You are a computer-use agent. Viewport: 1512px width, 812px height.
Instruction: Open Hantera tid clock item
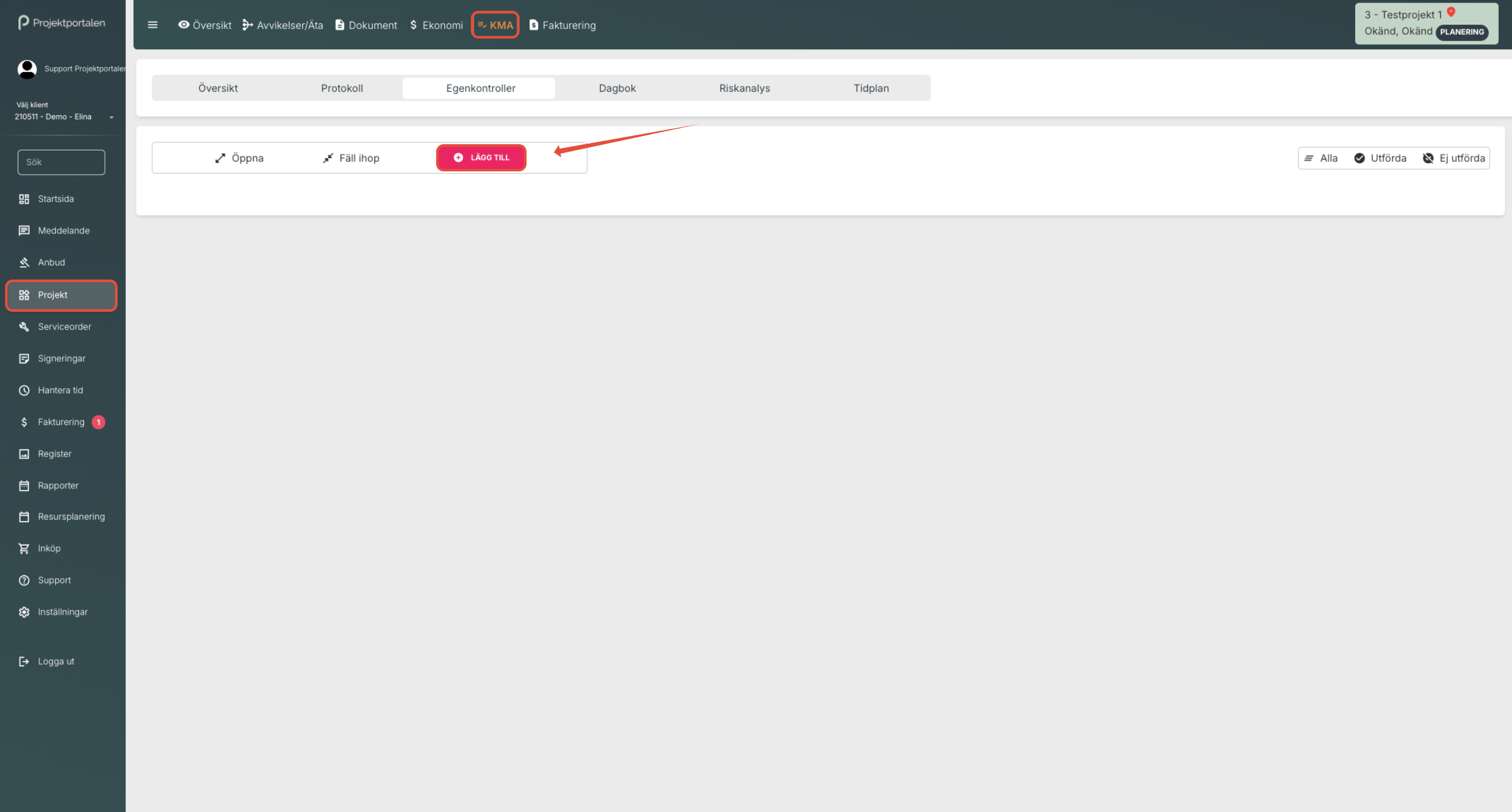60,390
